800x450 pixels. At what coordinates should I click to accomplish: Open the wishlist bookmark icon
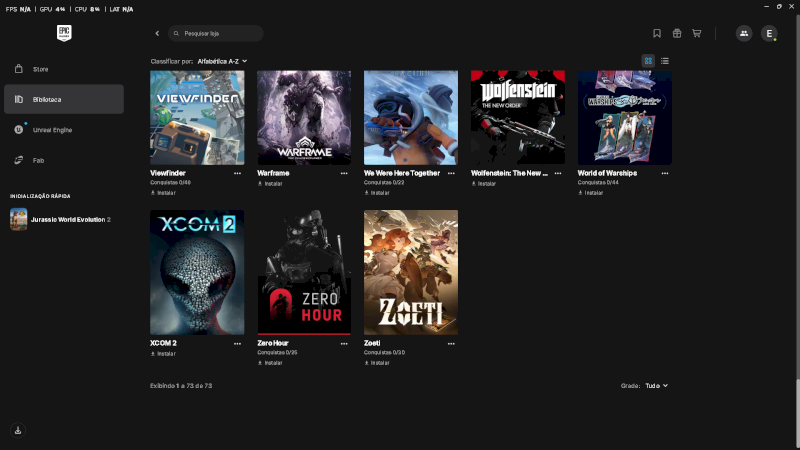pyautogui.click(x=657, y=33)
